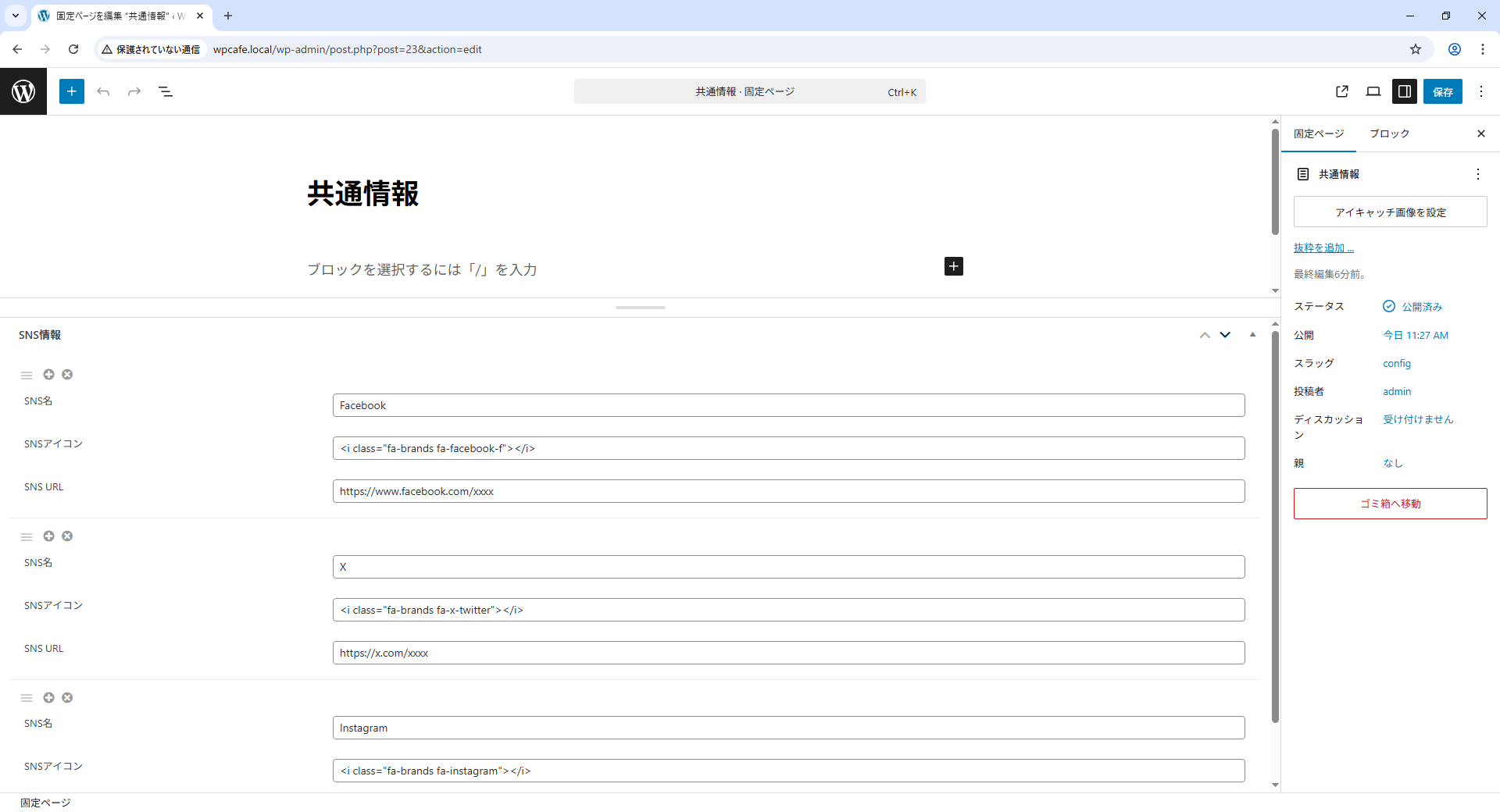Switch to the ブロック tab
The height and width of the screenshot is (812, 1500).
click(1389, 134)
